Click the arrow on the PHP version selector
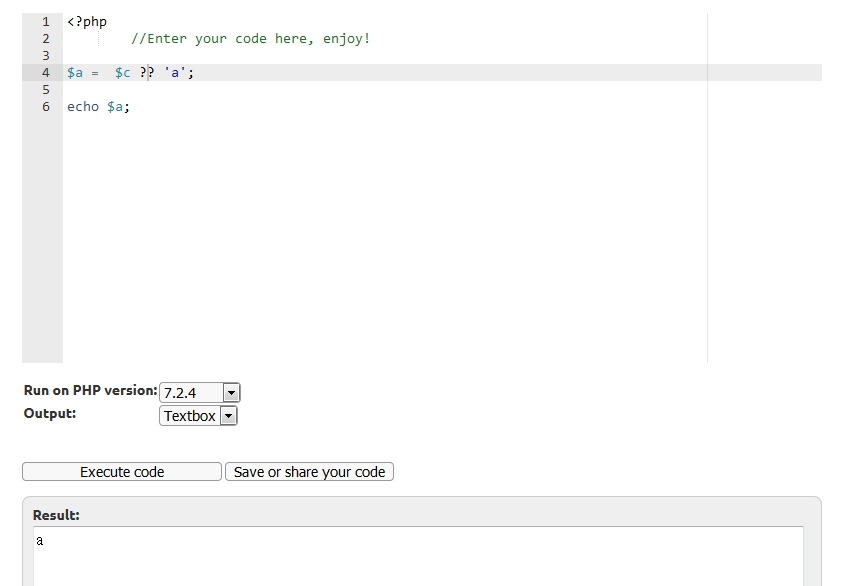The height and width of the screenshot is (586, 853). [x=231, y=393]
